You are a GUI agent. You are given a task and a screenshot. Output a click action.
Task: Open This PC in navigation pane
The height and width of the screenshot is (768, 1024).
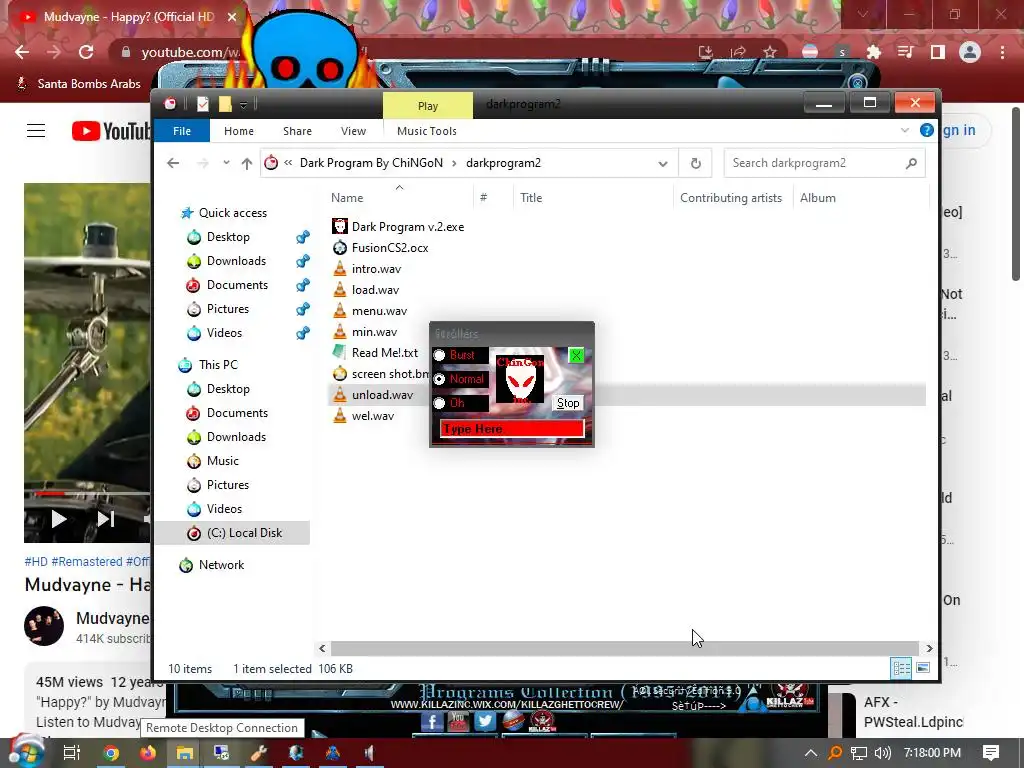pyautogui.click(x=218, y=365)
